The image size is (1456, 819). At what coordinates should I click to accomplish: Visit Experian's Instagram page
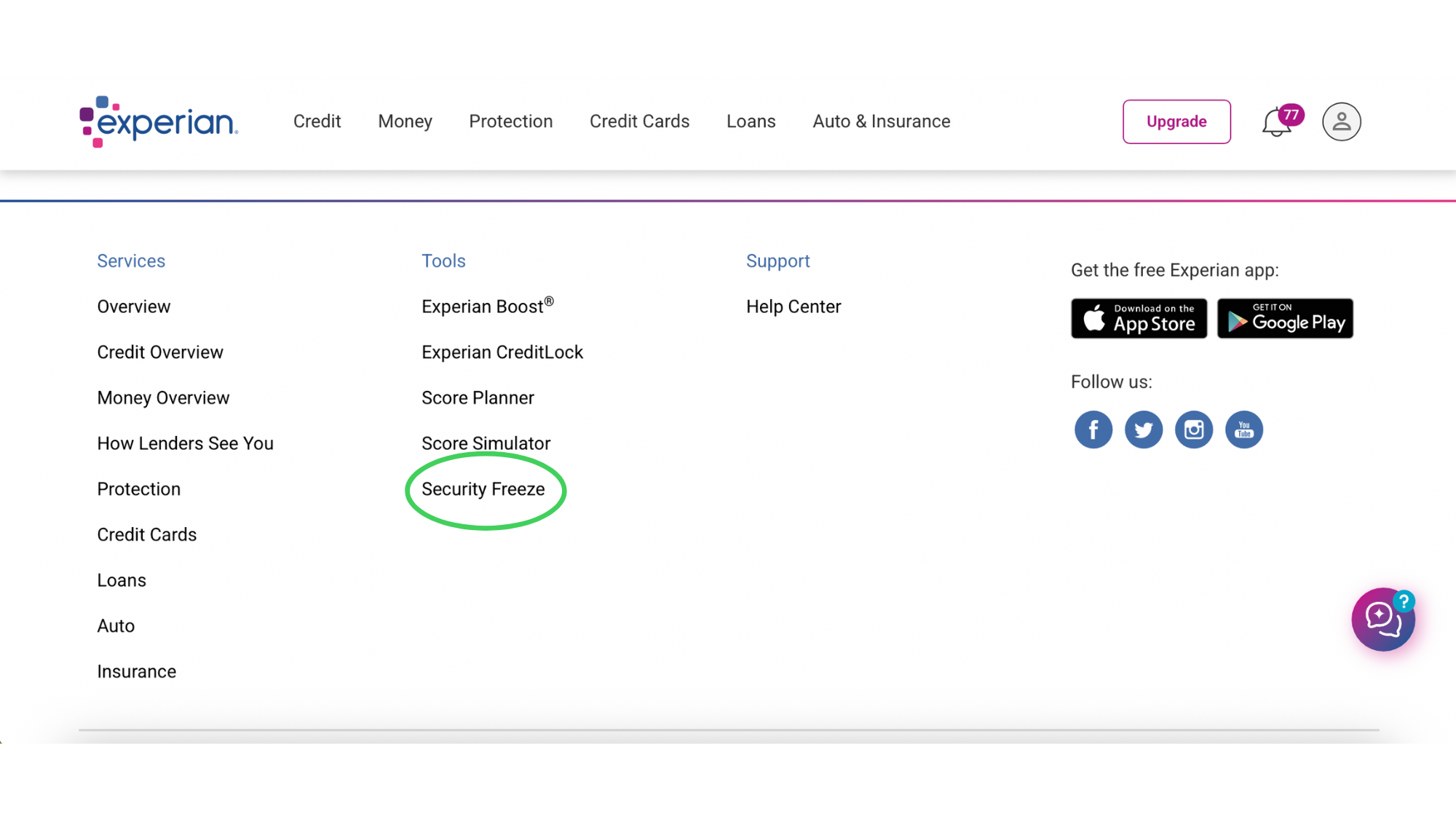(1193, 430)
